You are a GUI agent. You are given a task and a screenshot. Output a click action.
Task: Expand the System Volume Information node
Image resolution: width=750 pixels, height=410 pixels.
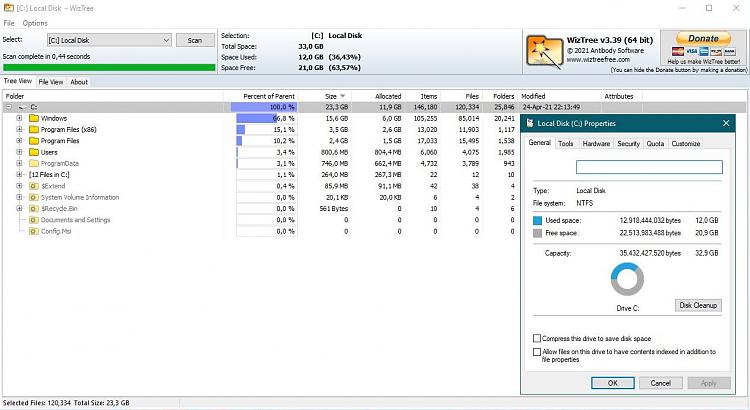[20, 197]
